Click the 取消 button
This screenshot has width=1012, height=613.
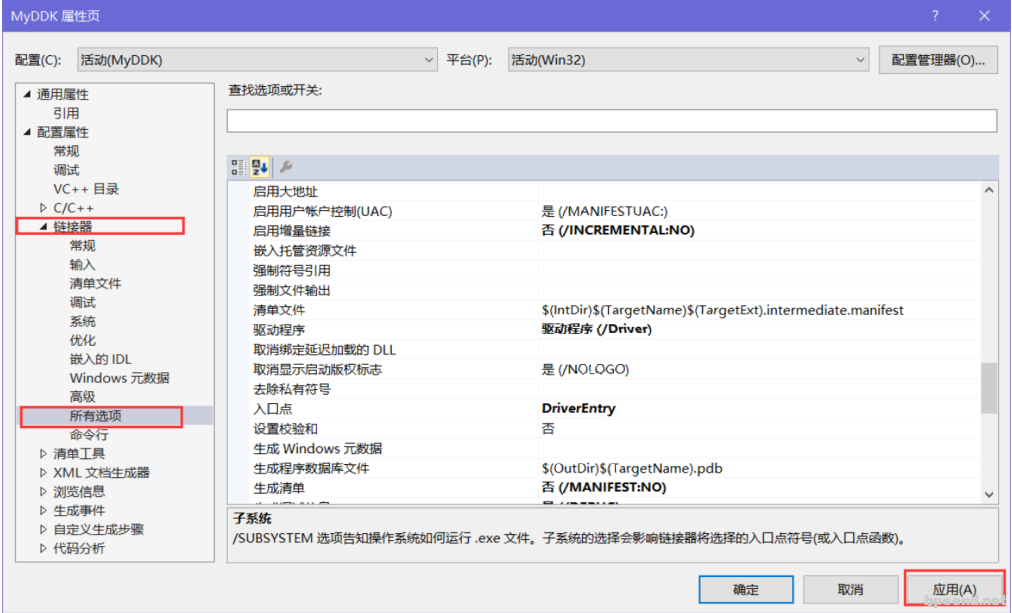pos(850,589)
